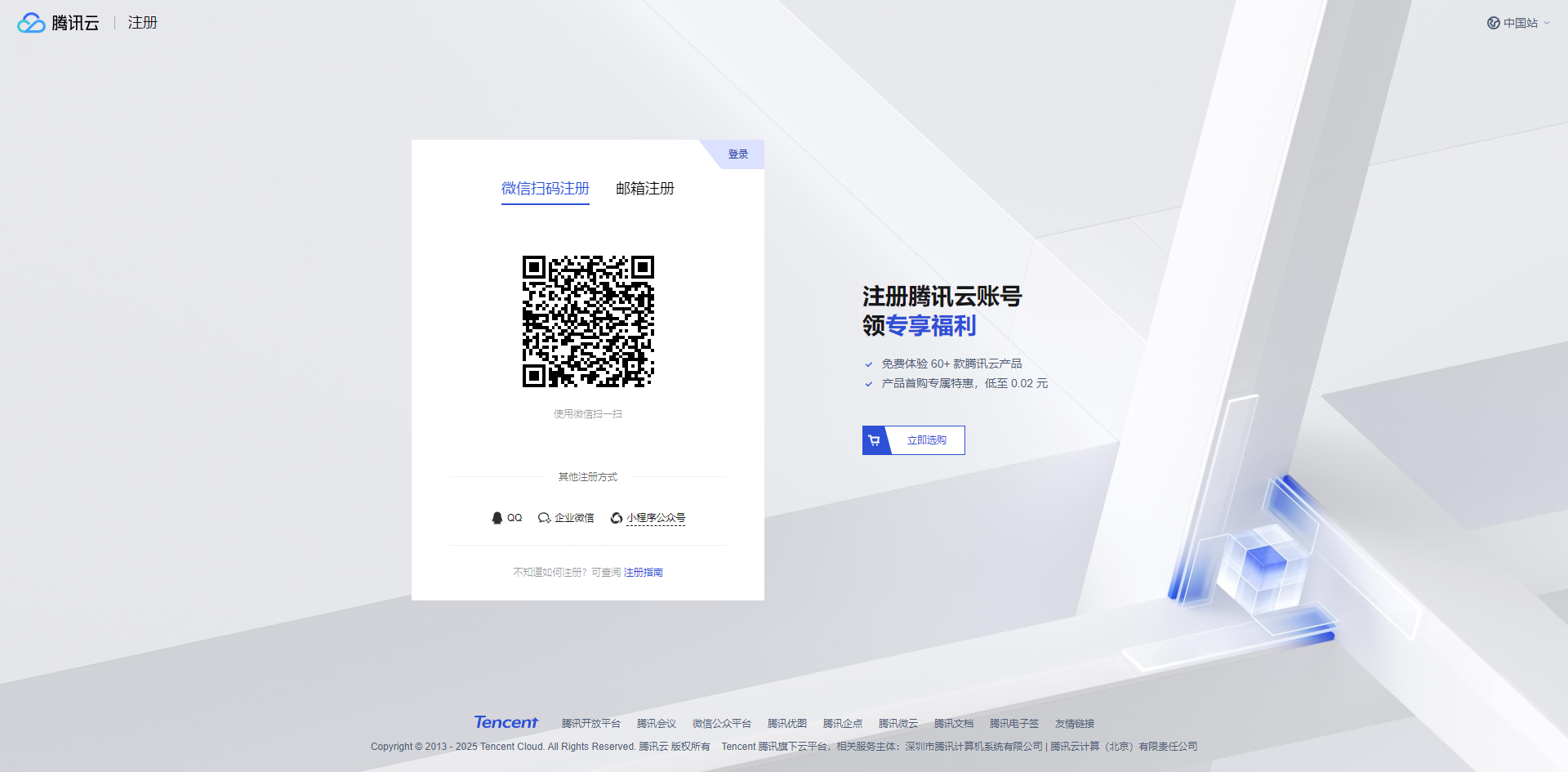Click the 使用微信扫一扫 hint text
Image resolution: width=1568 pixels, height=772 pixels.
(x=588, y=414)
